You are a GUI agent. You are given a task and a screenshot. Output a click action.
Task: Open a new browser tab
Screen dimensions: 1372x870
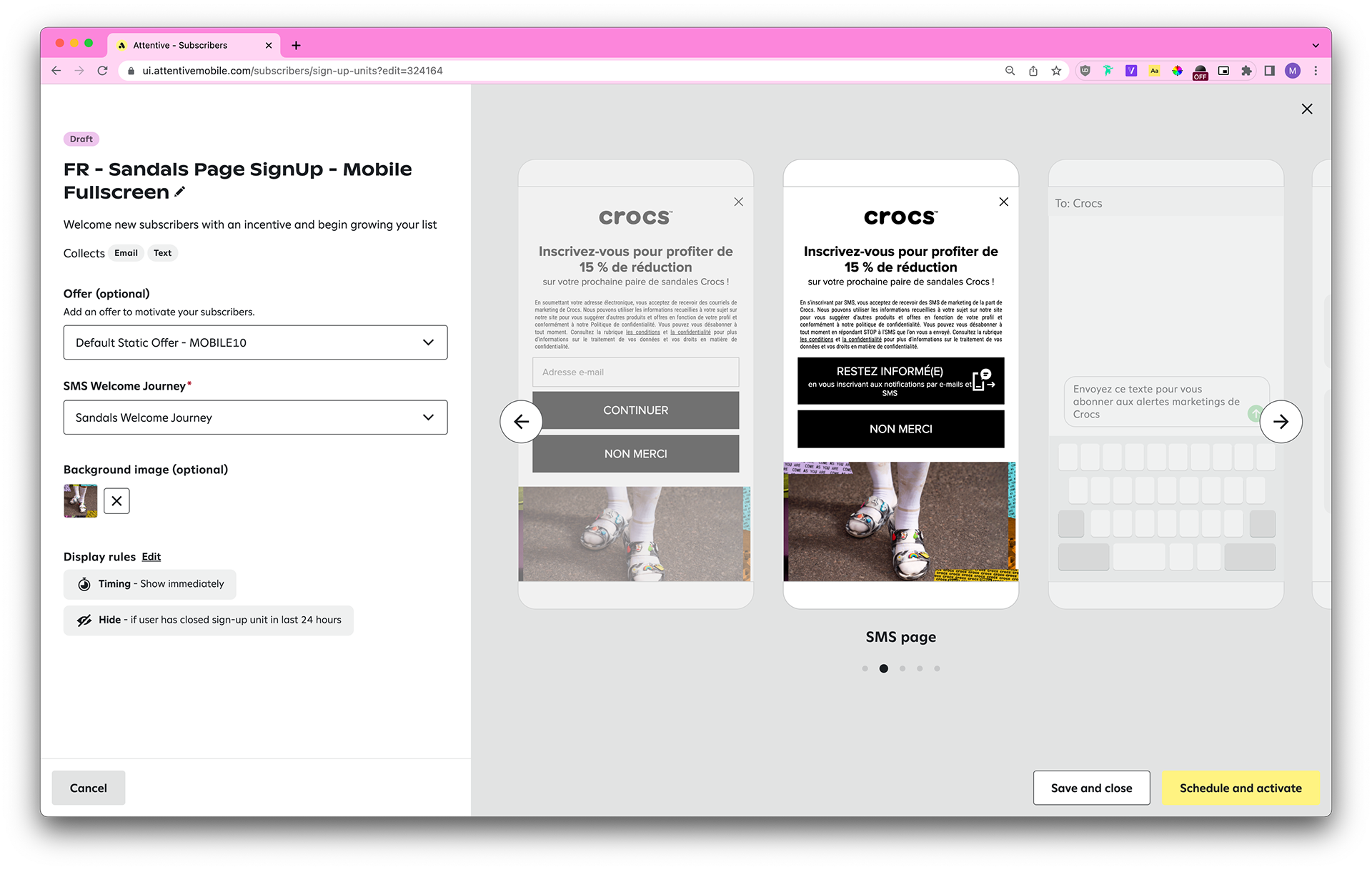[296, 45]
